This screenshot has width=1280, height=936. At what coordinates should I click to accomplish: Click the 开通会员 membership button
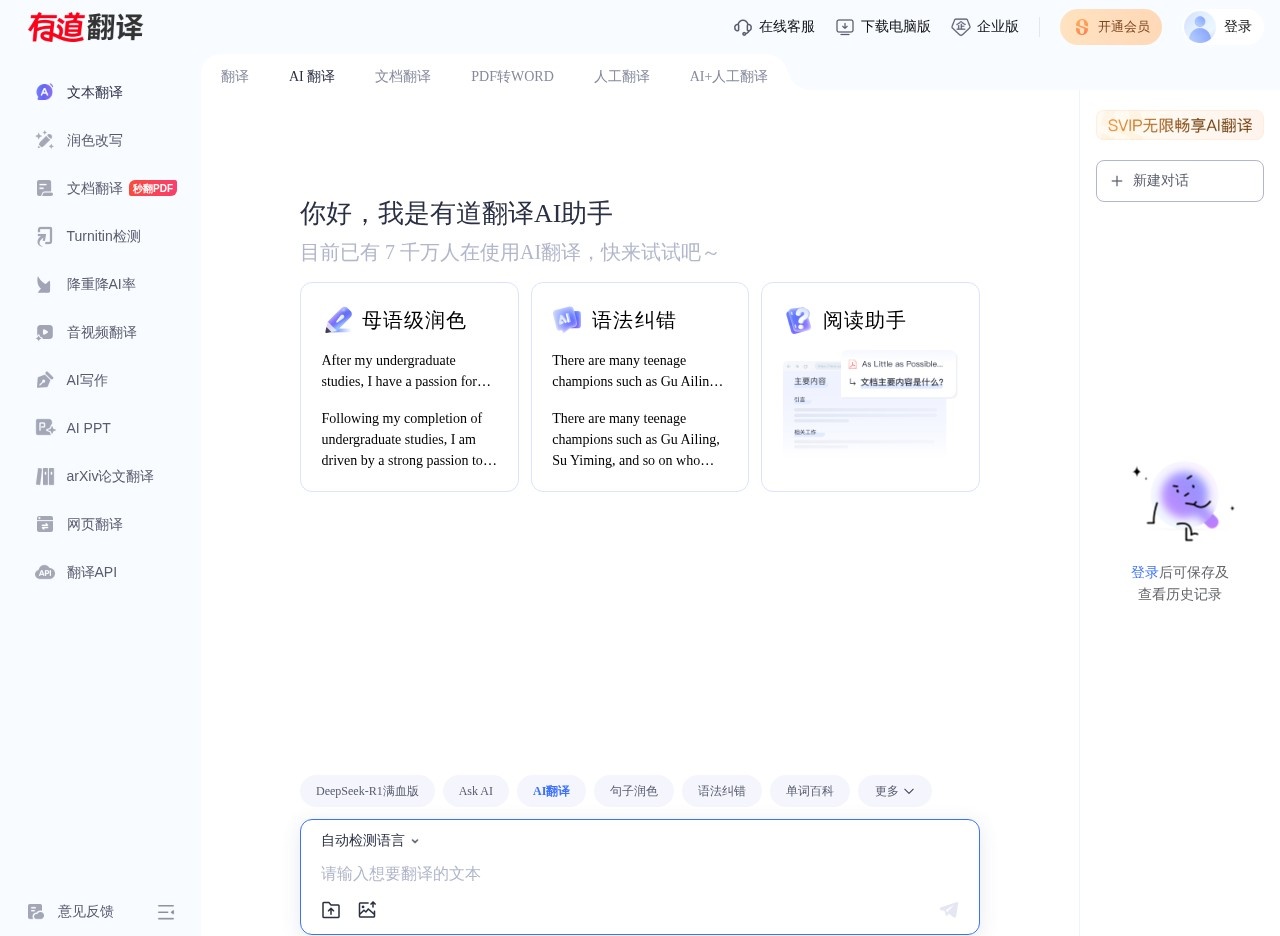(1111, 27)
